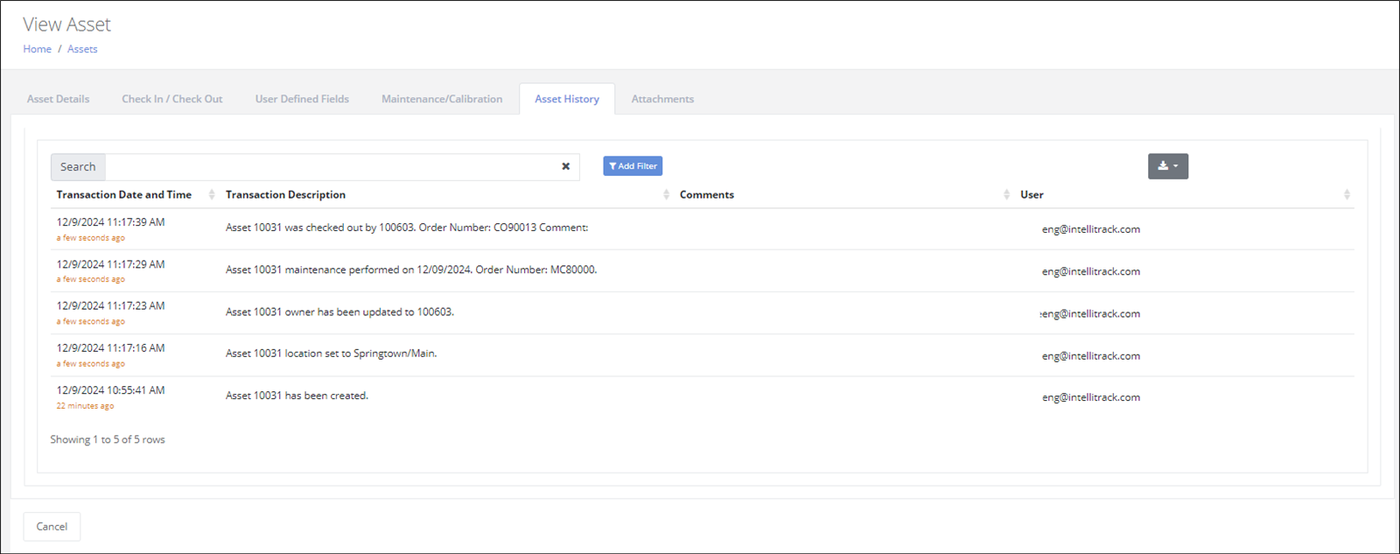Viewport: 1400px width, 554px height.
Task: Click the maintenance performed on 12/09/2024 description
Action: (x=412, y=270)
